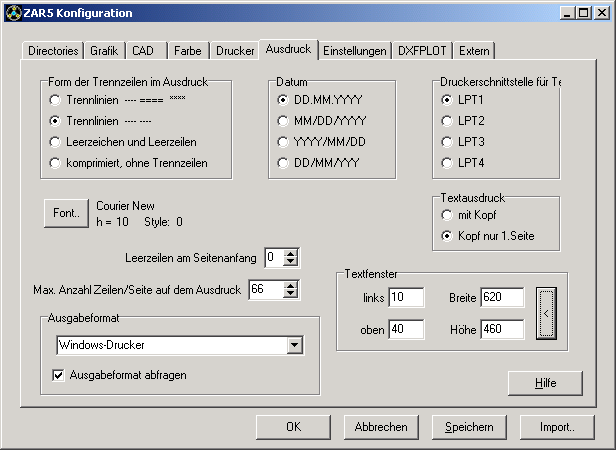Image resolution: width=616 pixels, height=450 pixels.
Task: Click Speichern to save configuration
Action: [x=469, y=427]
